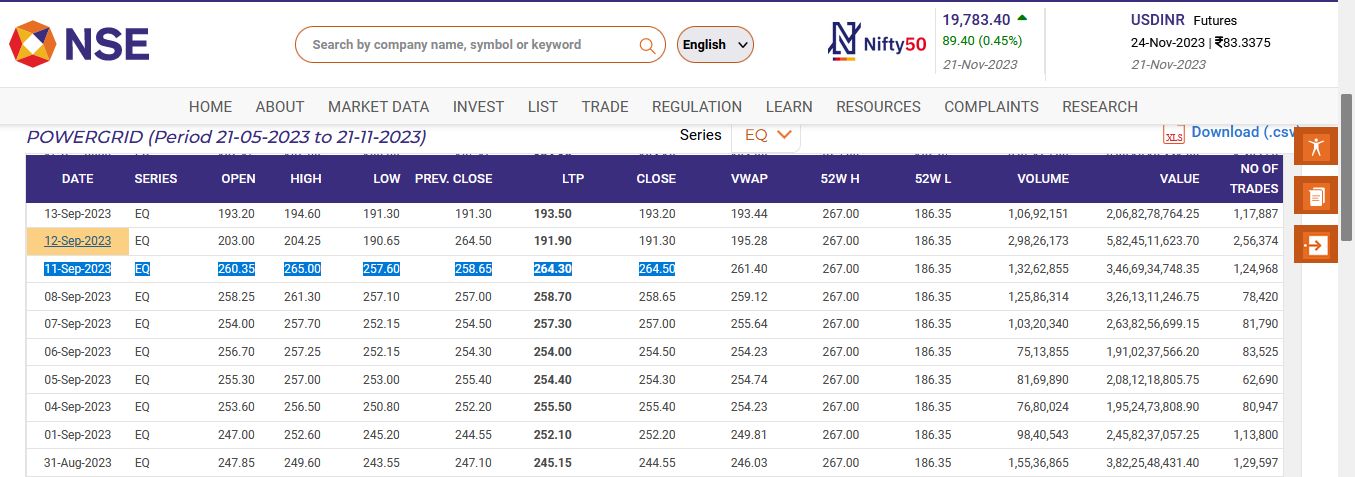Click the highlighted 11-Sep-2023 date cell
The image size is (1355, 477).
click(x=78, y=269)
